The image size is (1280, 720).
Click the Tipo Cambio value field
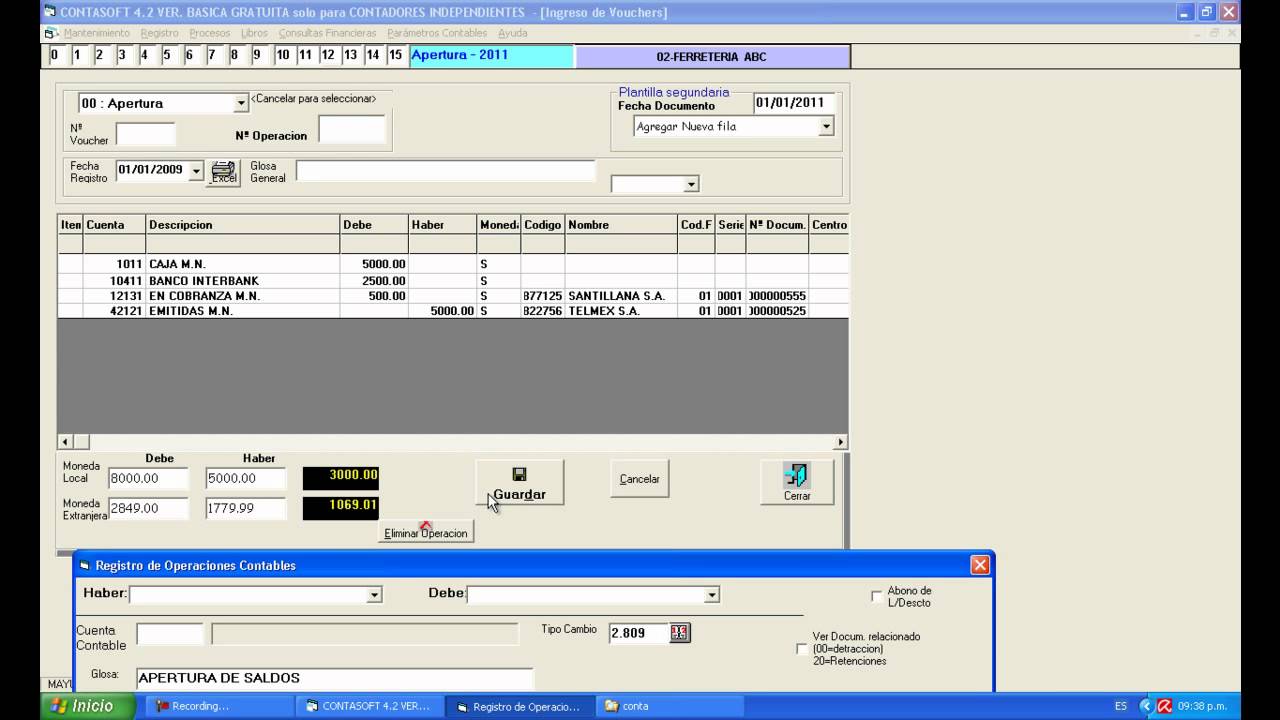[638, 632]
